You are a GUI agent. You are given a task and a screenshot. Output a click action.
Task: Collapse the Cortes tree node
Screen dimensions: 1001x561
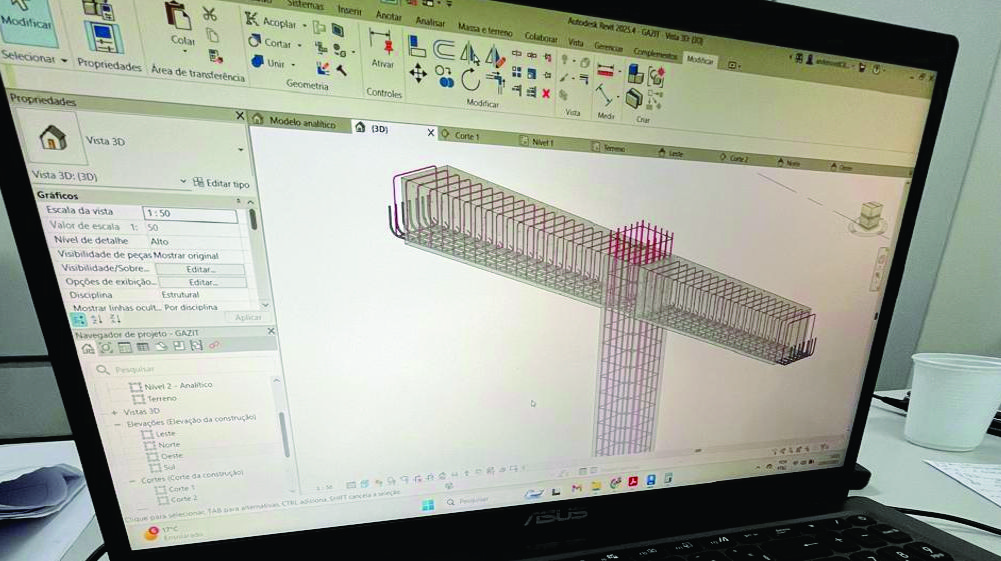tap(133, 480)
